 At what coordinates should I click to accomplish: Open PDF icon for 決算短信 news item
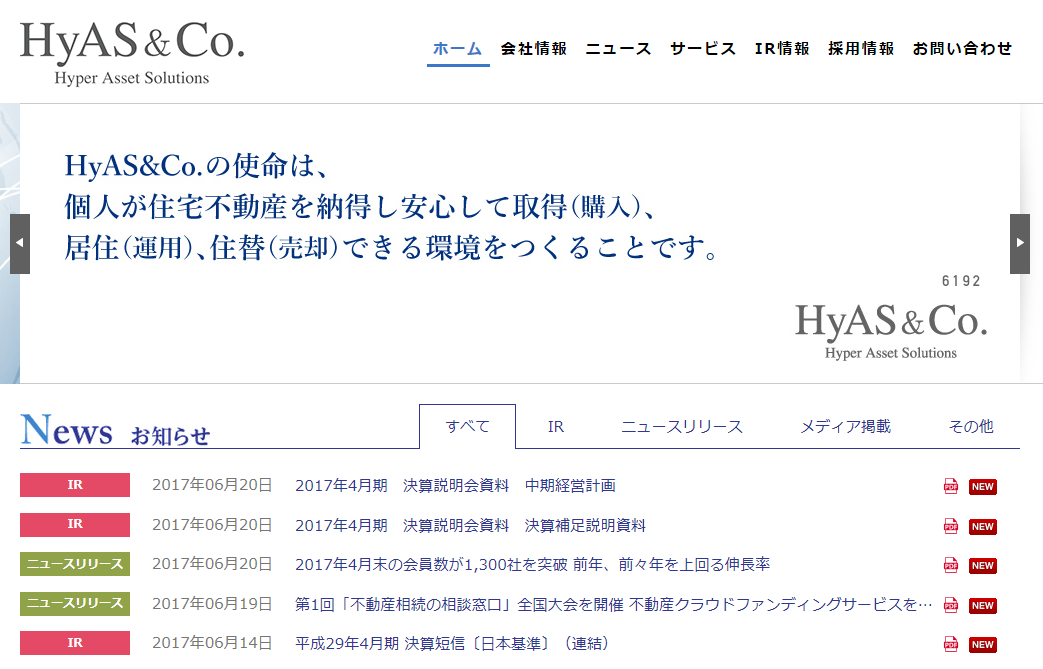(x=950, y=644)
